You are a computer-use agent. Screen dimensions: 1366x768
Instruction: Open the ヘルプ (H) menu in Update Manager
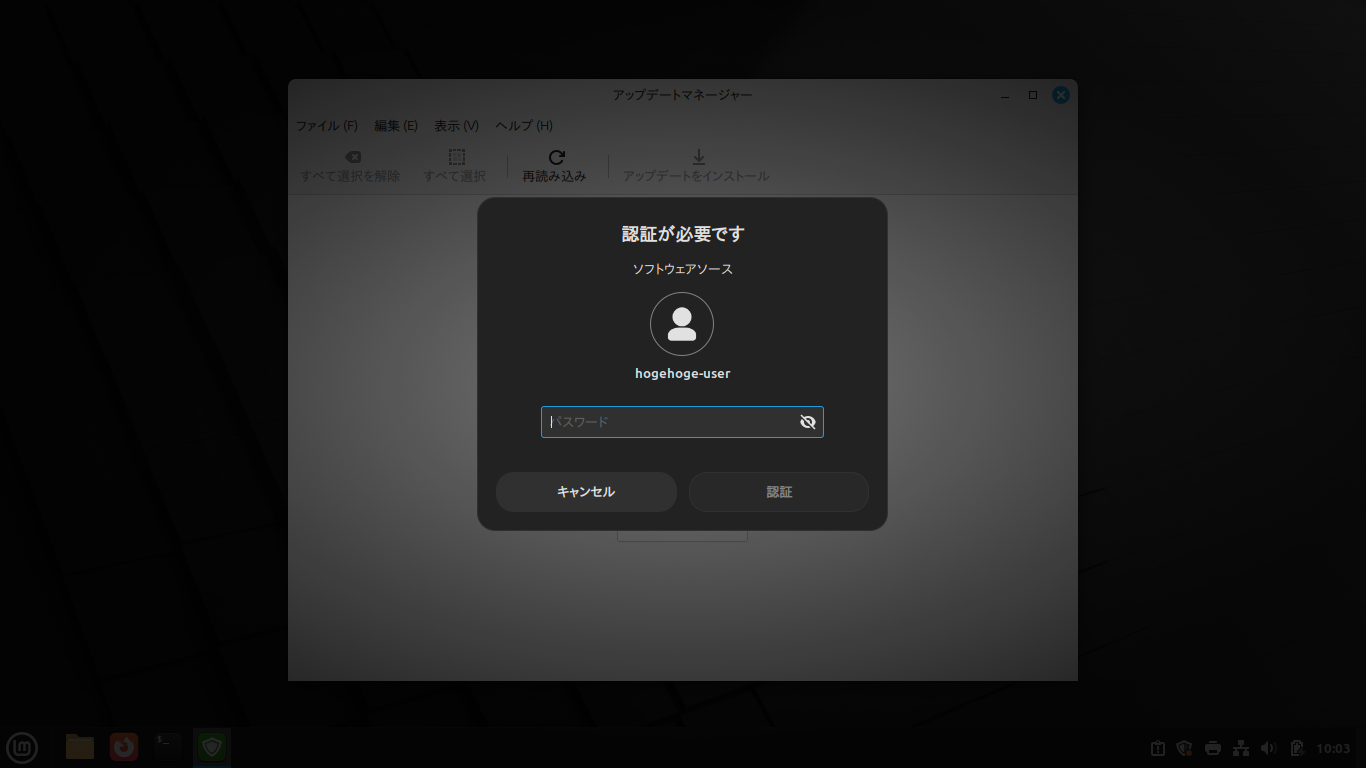[x=524, y=126]
